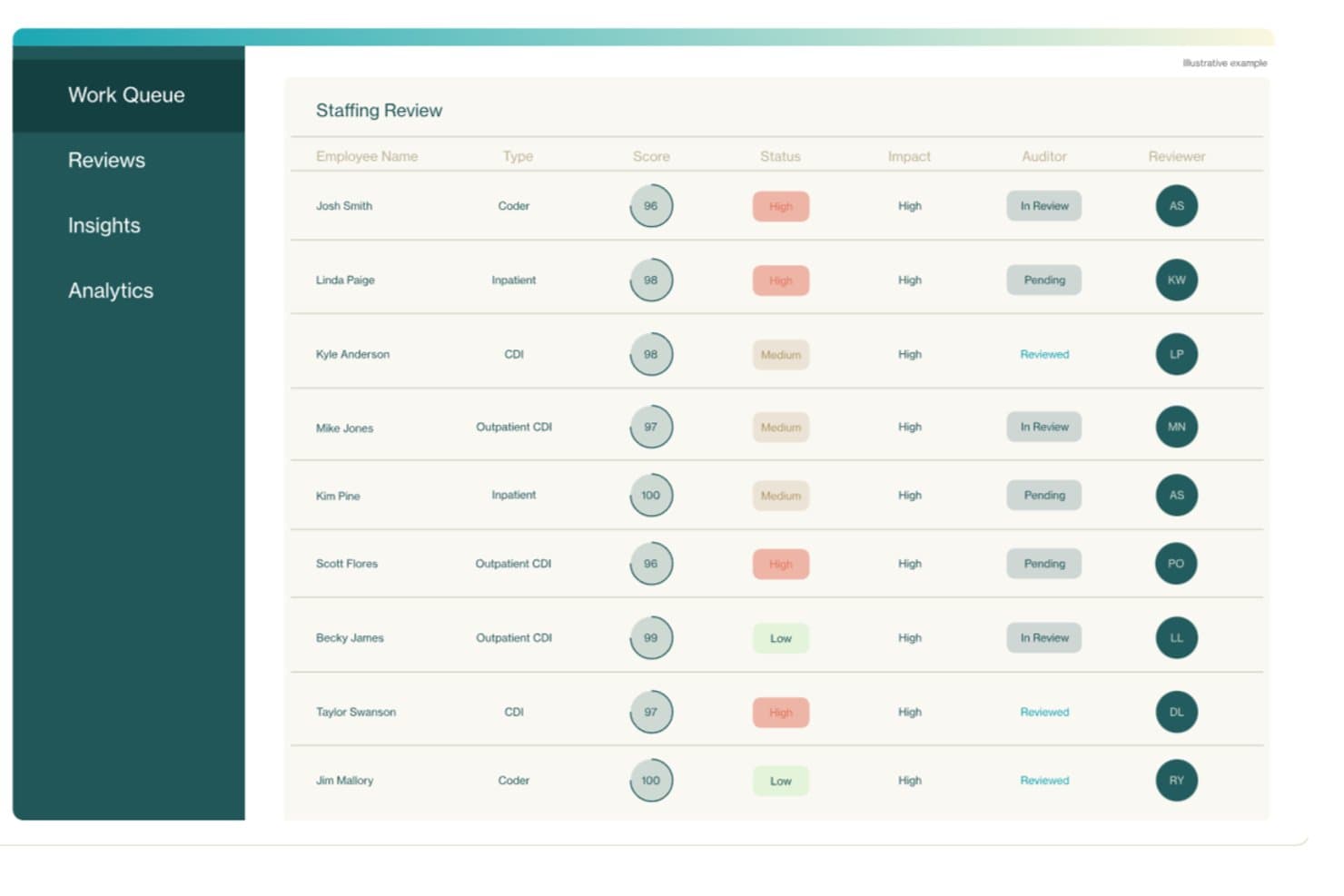Click employee name Taylor Swanson
1344x896 pixels.
[x=356, y=713]
